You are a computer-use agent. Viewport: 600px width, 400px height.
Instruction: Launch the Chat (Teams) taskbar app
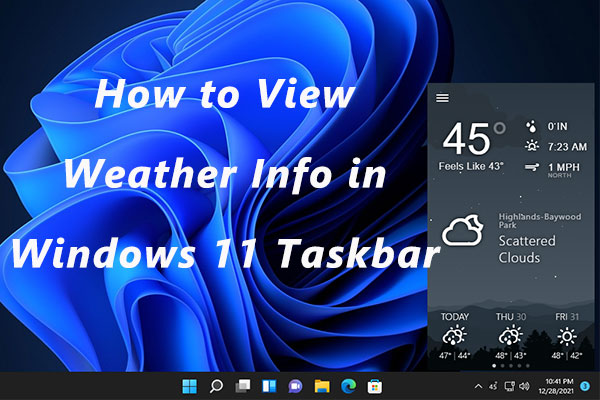coord(295,386)
